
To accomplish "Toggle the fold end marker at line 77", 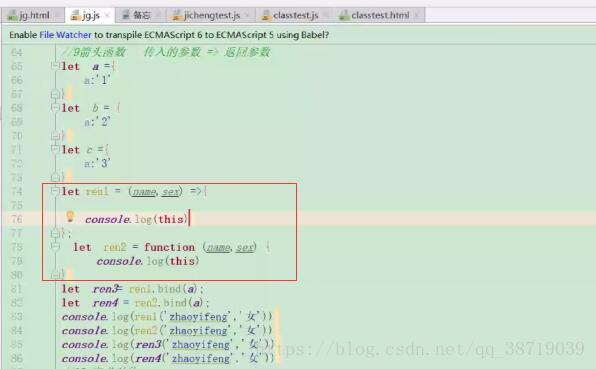I will (x=55, y=233).
